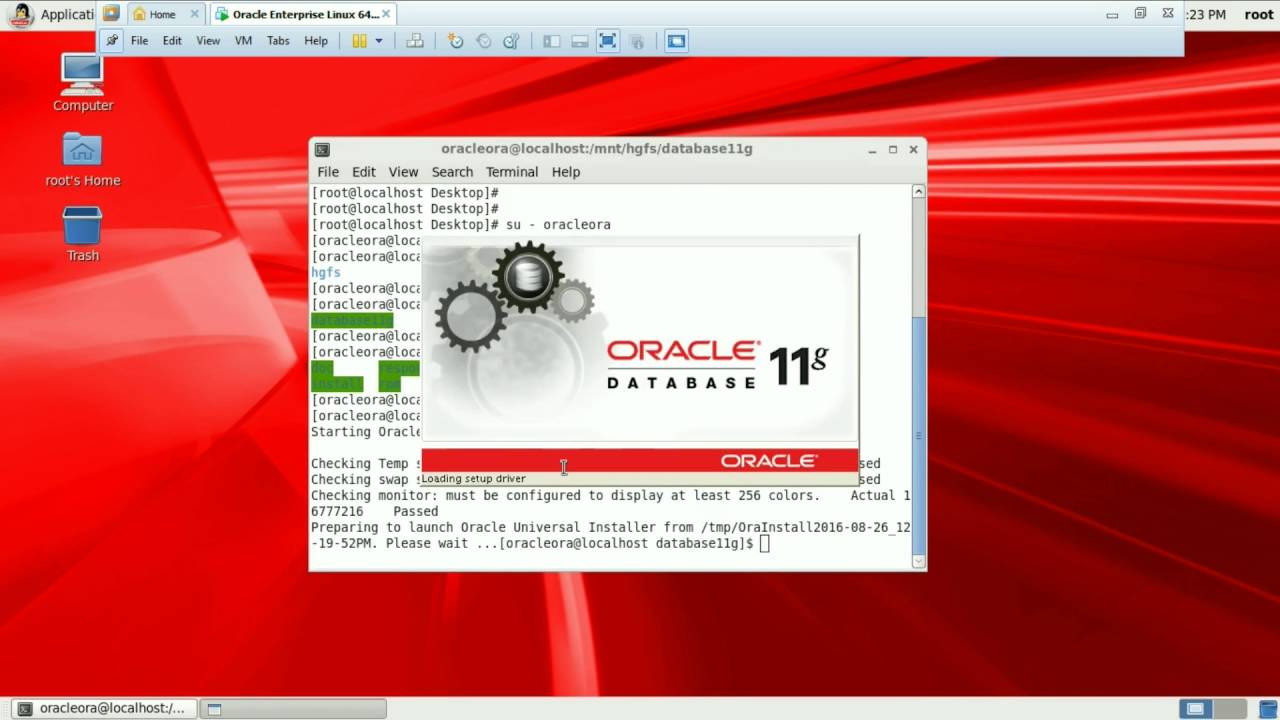This screenshot has height=720, width=1280.
Task: Select second taskbar window button
Action: [292, 708]
